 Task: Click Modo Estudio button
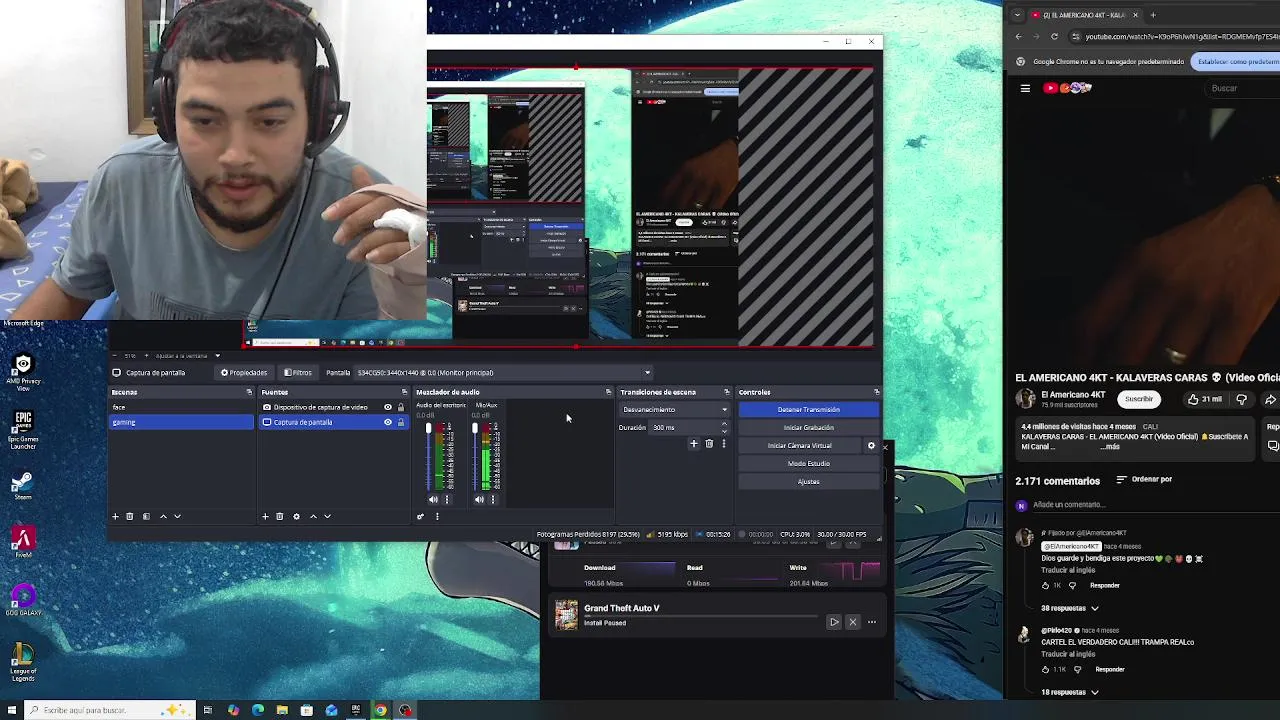[x=808, y=464]
